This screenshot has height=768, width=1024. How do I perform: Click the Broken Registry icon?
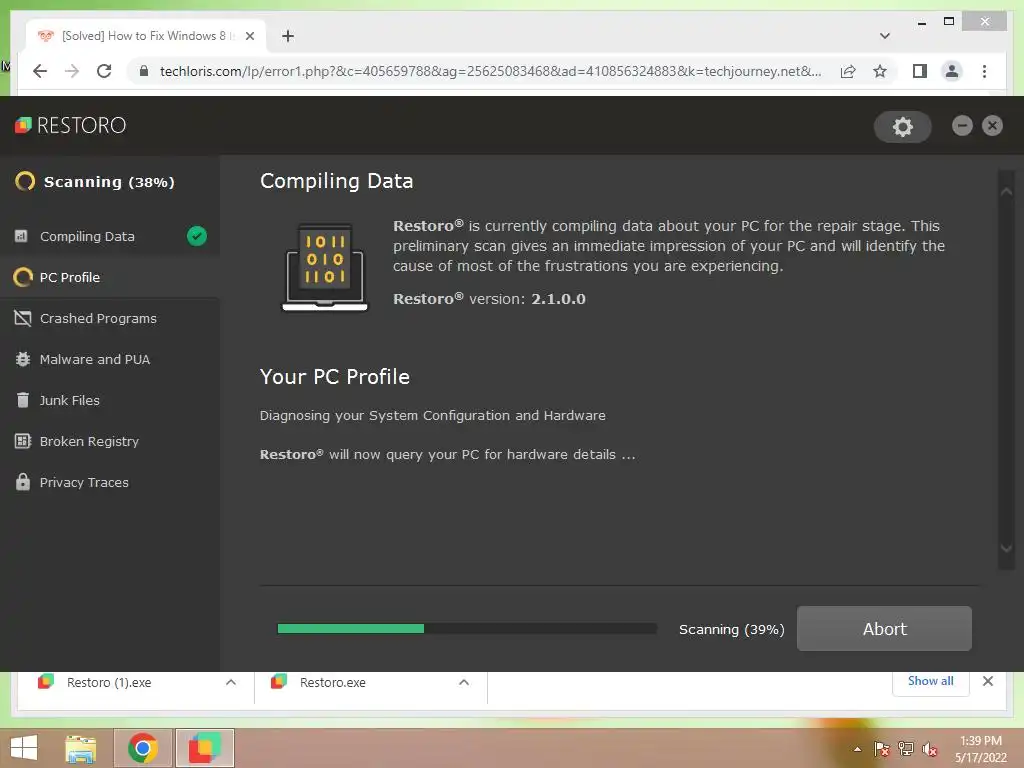tap(23, 441)
